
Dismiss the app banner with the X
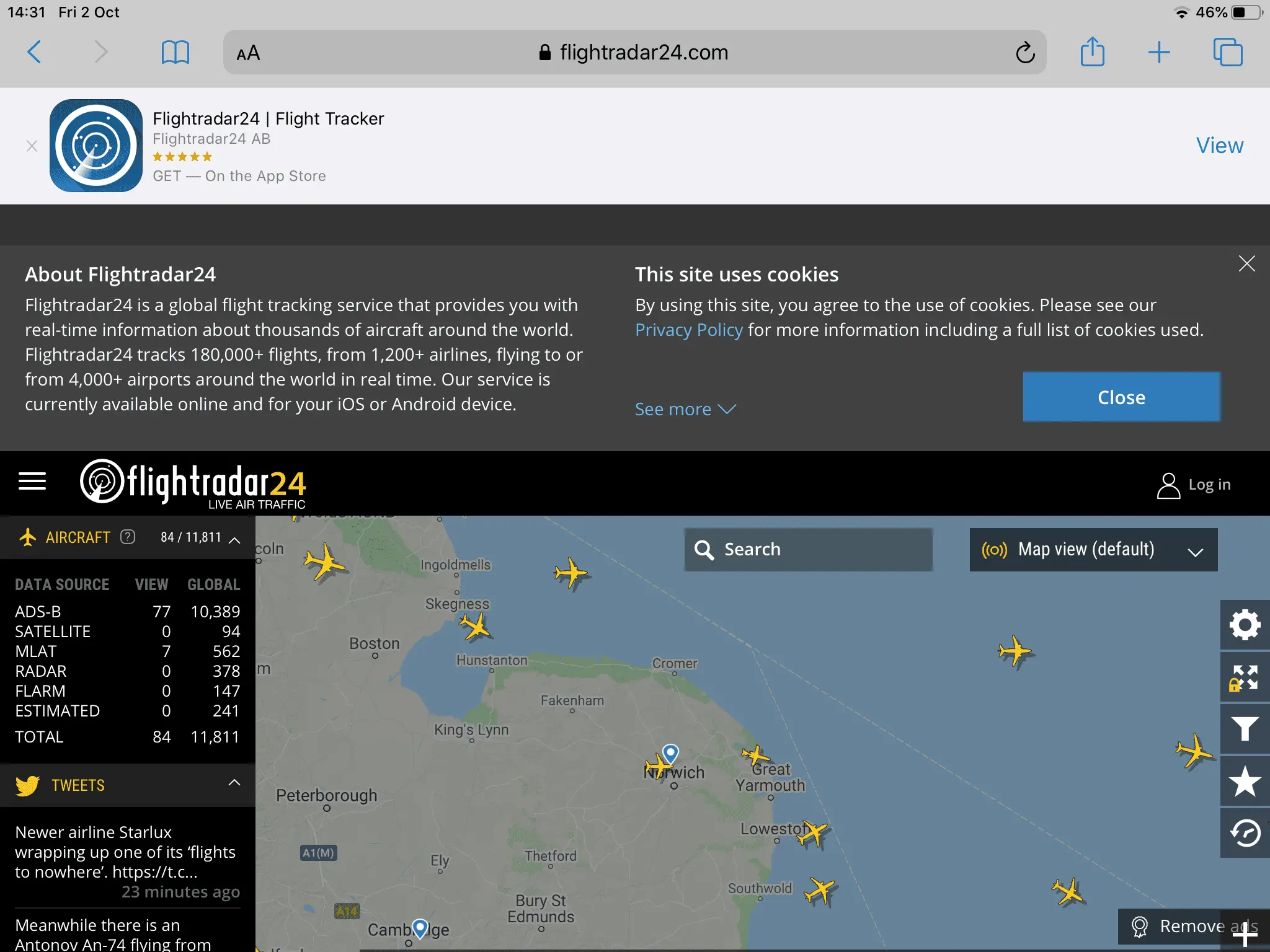[32, 146]
